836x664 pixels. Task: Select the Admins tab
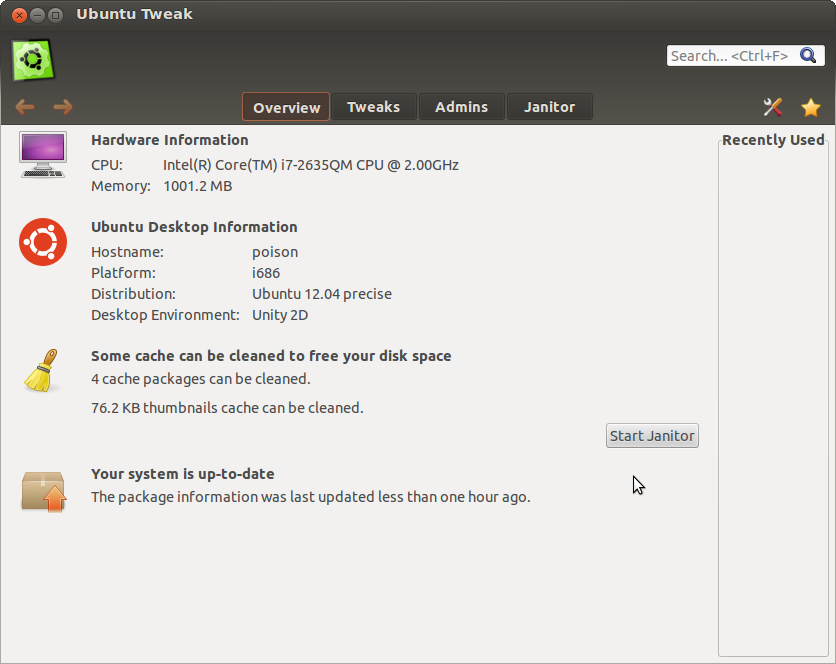tap(461, 107)
